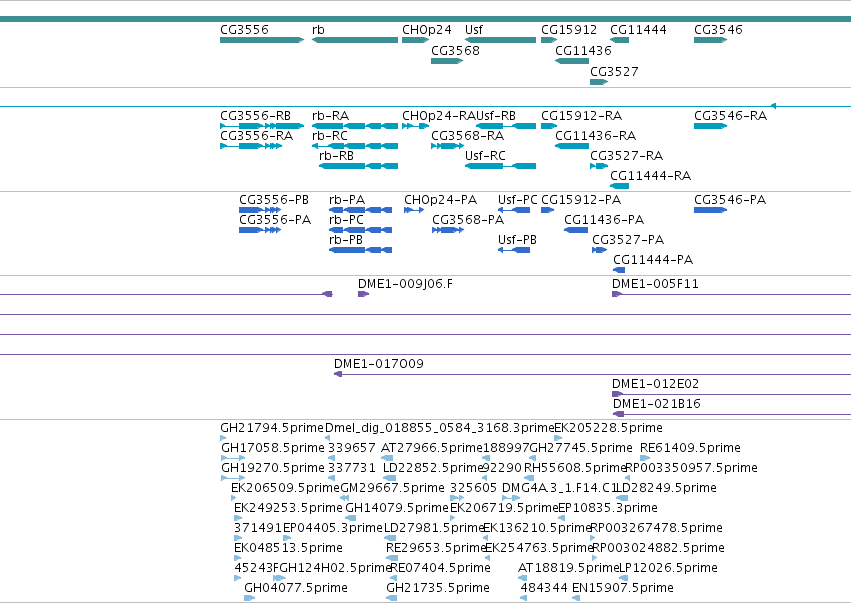Select the CHOp24-PA protein label
The height and width of the screenshot is (603, 851).
pos(441,200)
